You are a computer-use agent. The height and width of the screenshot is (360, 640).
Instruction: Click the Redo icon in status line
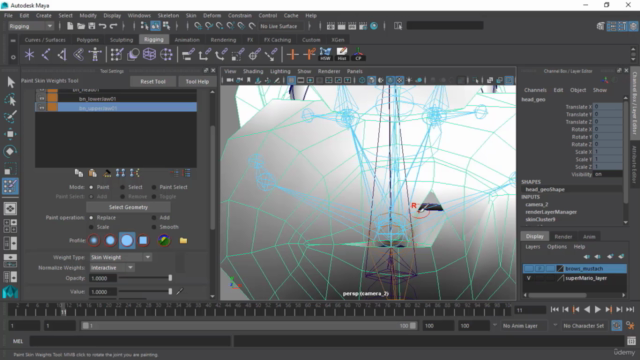point(113,26)
